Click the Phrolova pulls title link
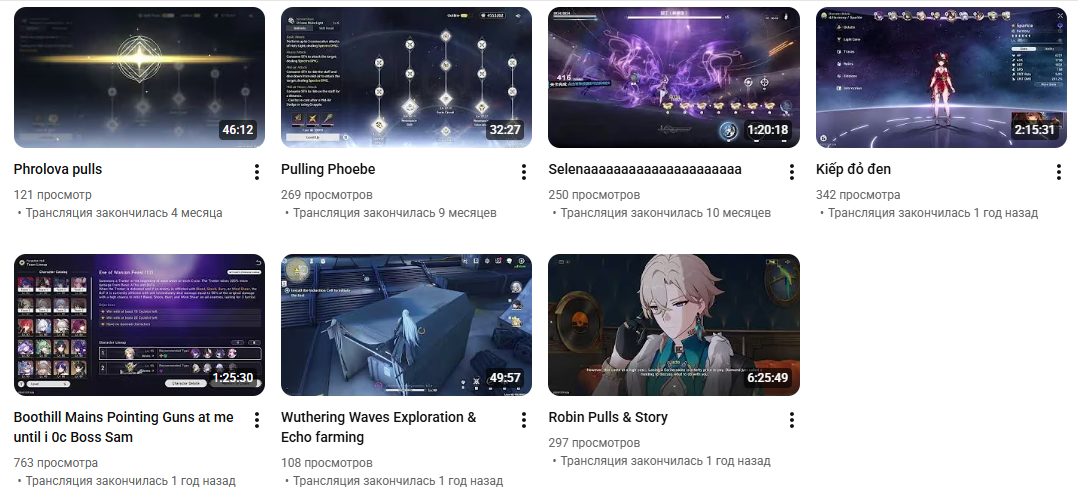This screenshot has height=502, width=1078. pyautogui.click(x=58, y=169)
